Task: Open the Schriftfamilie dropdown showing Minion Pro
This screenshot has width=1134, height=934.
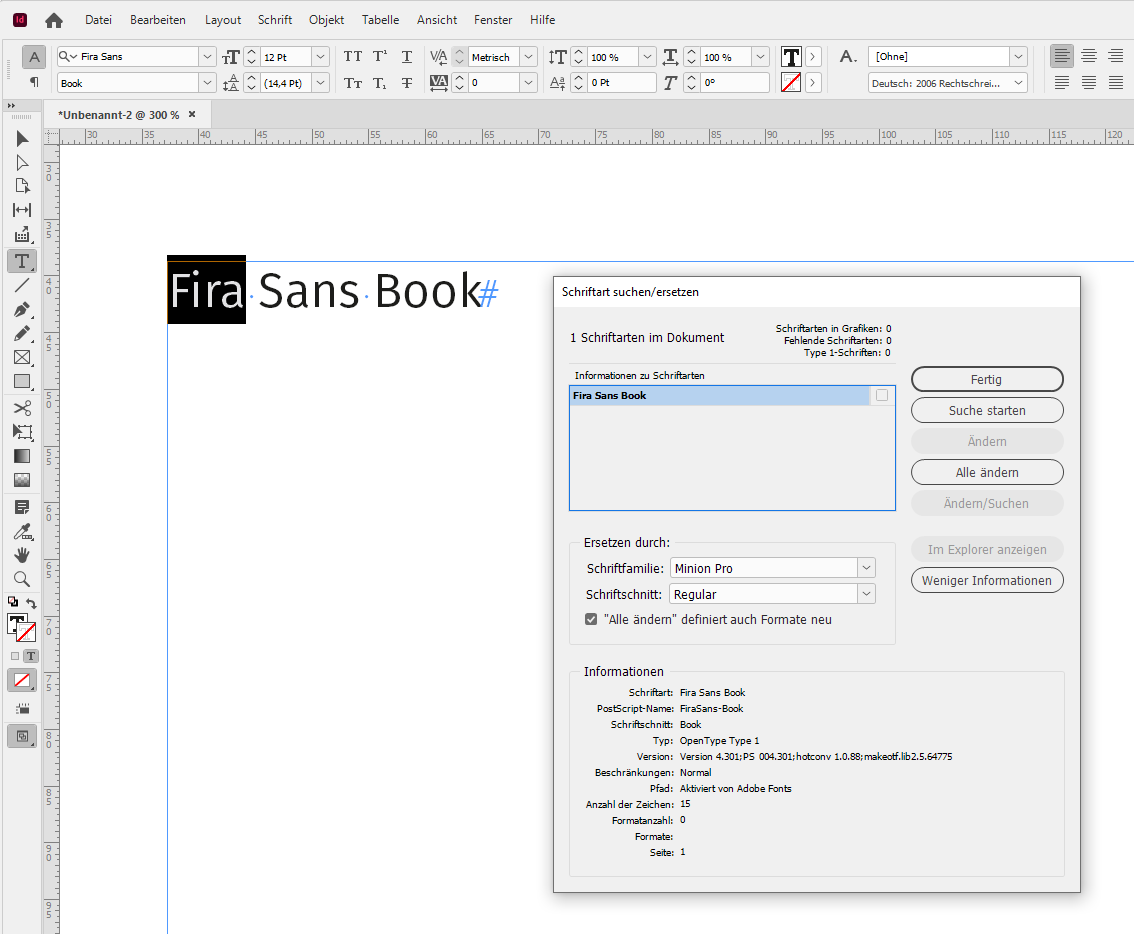Action: coord(866,567)
